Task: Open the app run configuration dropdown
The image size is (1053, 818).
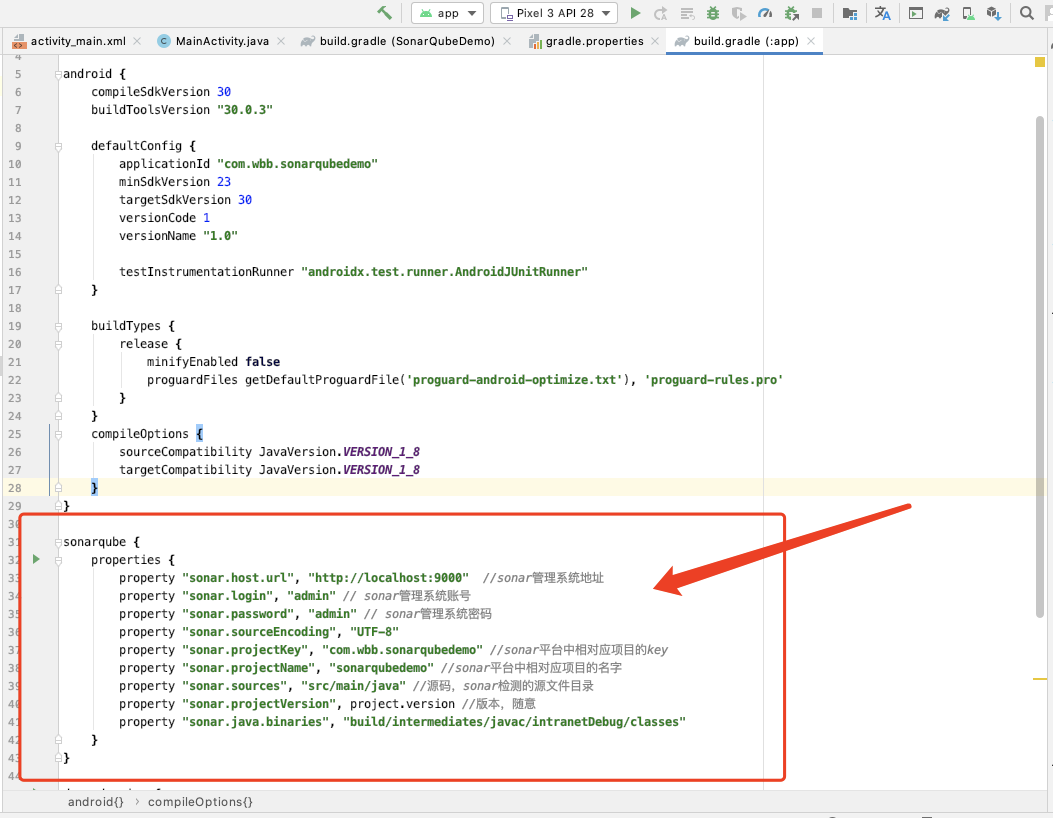Action: click(x=447, y=13)
